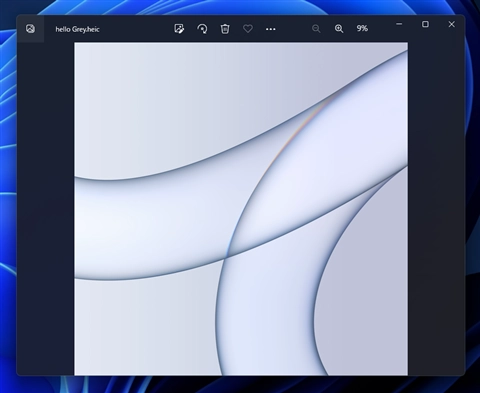Open the Photos gallery icon beside filename

pos(30,29)
